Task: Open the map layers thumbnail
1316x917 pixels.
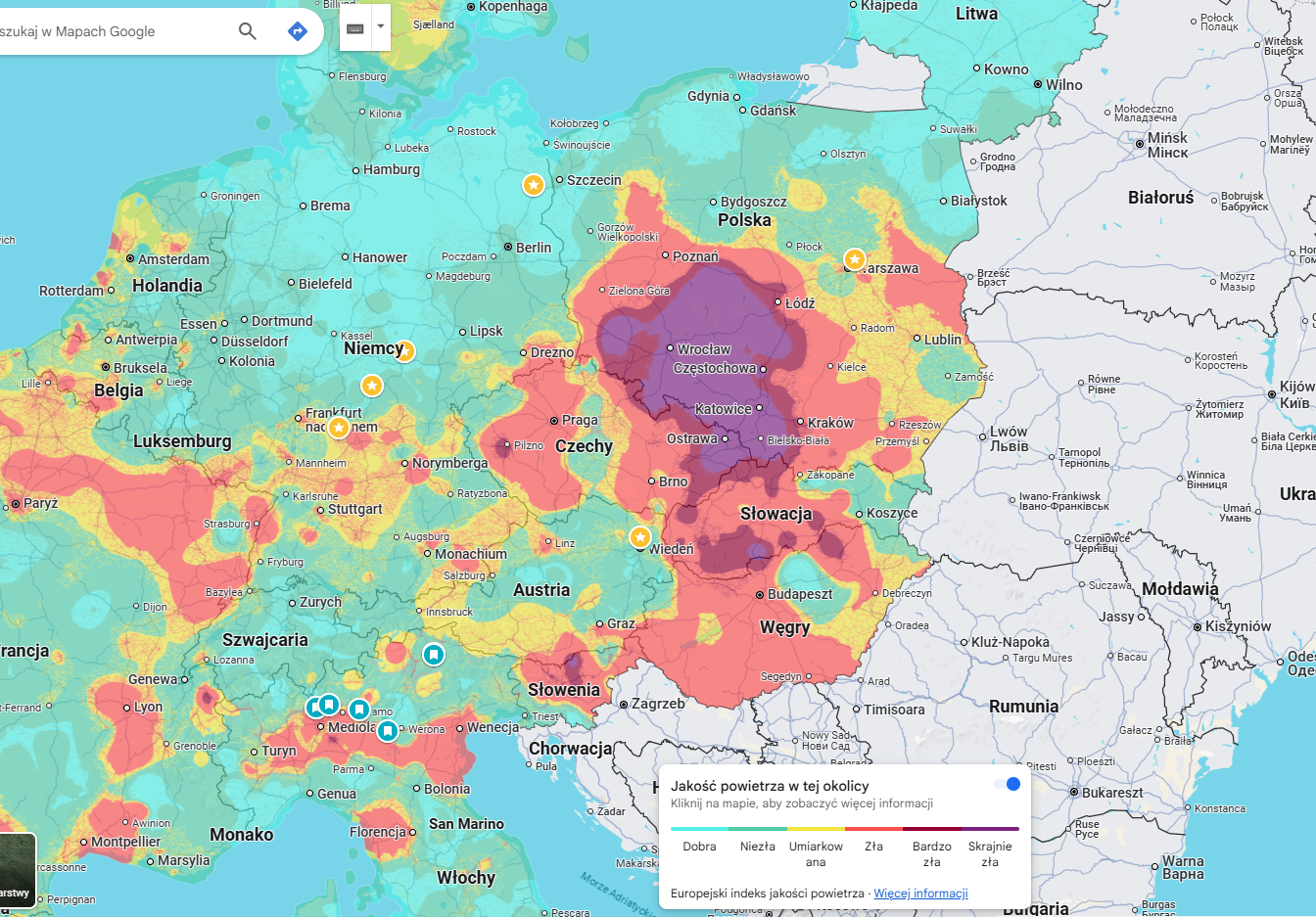Action: pos(17,869)
